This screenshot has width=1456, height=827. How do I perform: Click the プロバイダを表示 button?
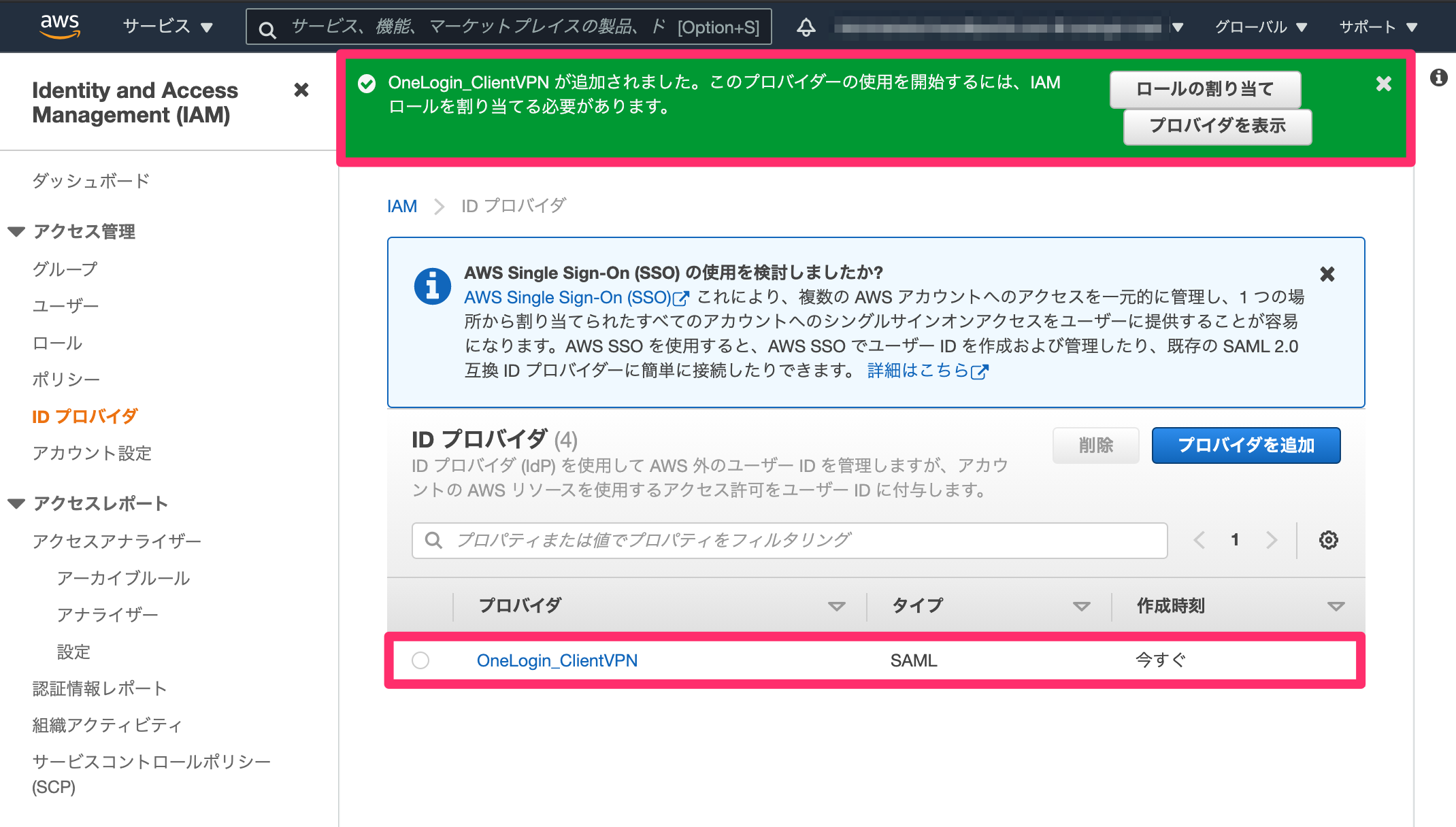(x=1217, y=126)
